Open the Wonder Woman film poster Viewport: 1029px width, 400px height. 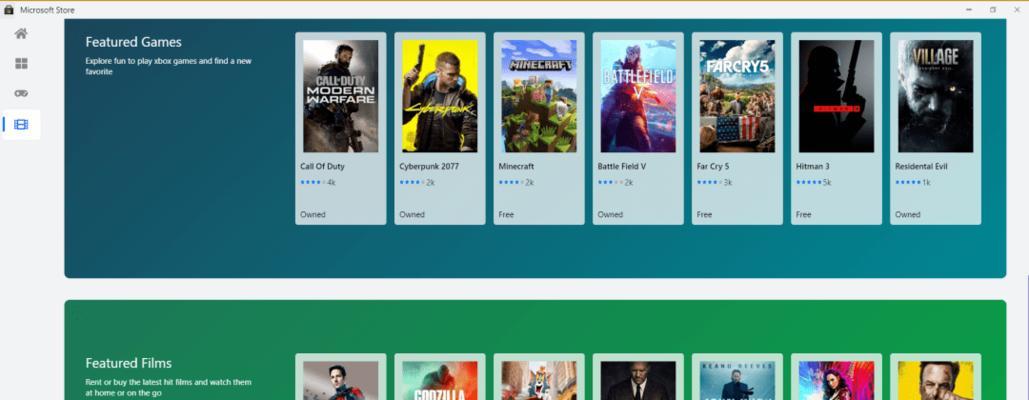(x=836, y=380)
